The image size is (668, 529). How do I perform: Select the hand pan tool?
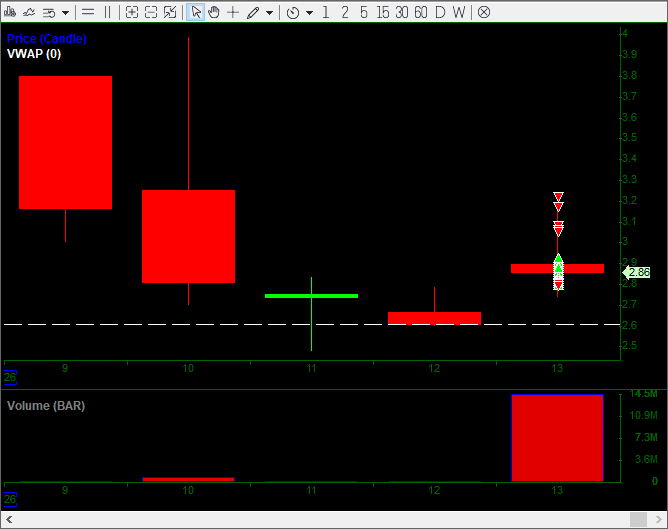click(x=214, y=12)
